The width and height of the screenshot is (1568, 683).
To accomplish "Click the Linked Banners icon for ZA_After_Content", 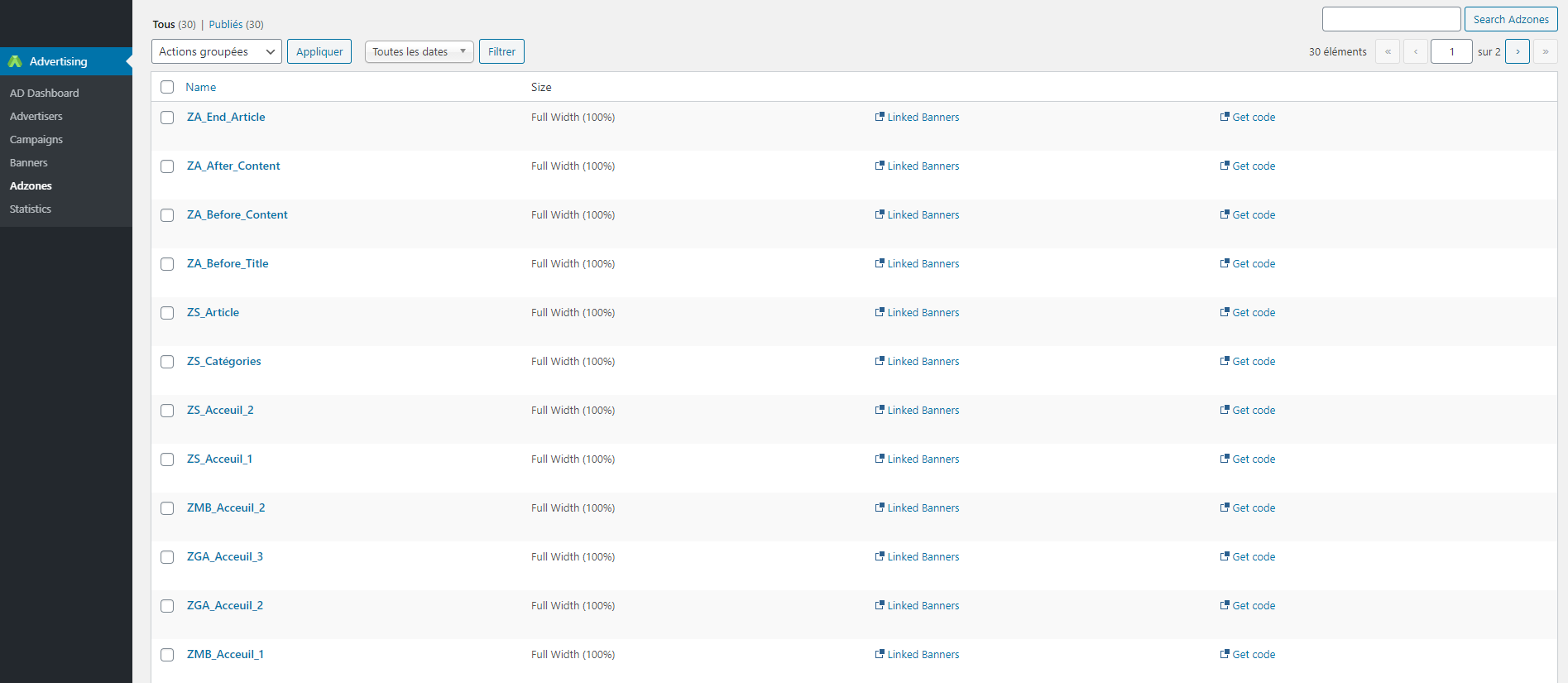I will (880, 166).
